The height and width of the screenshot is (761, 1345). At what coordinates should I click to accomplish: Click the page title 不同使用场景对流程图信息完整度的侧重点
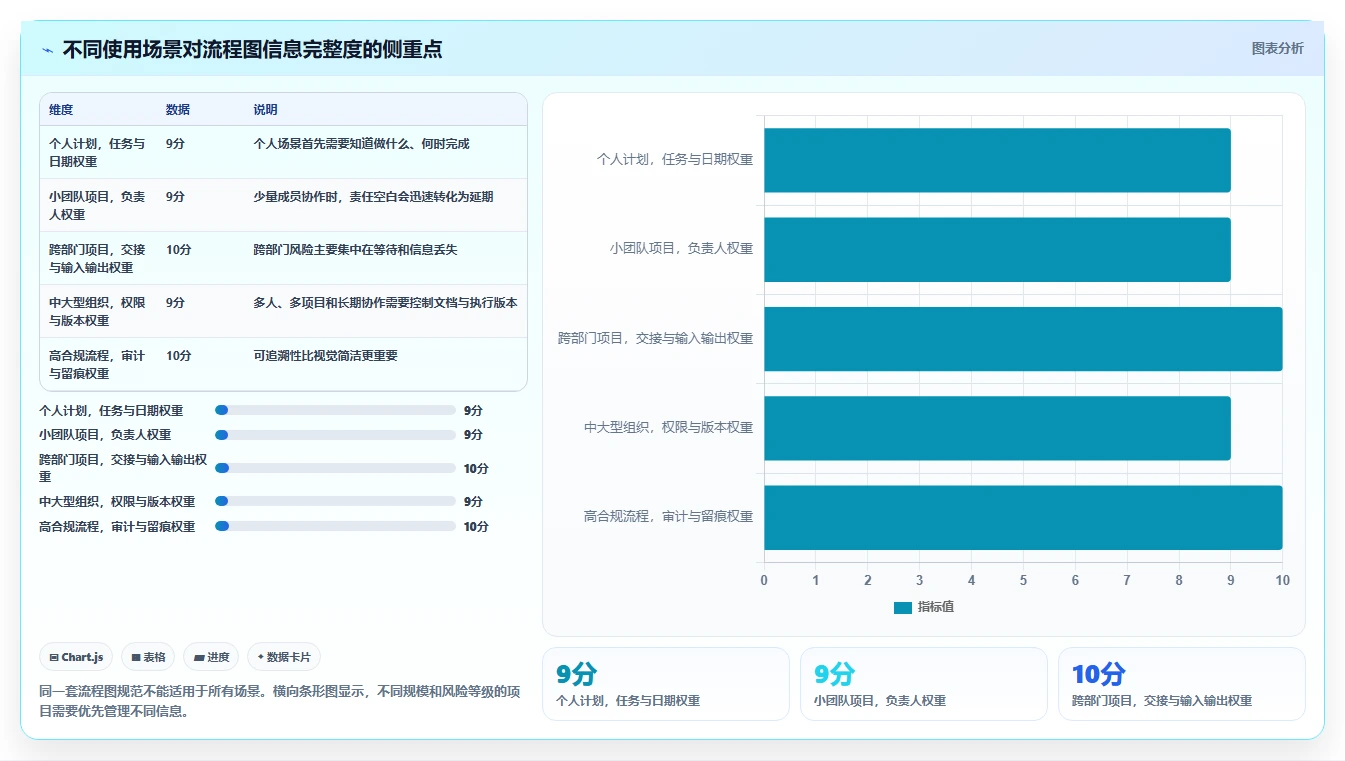coord(252,49)
